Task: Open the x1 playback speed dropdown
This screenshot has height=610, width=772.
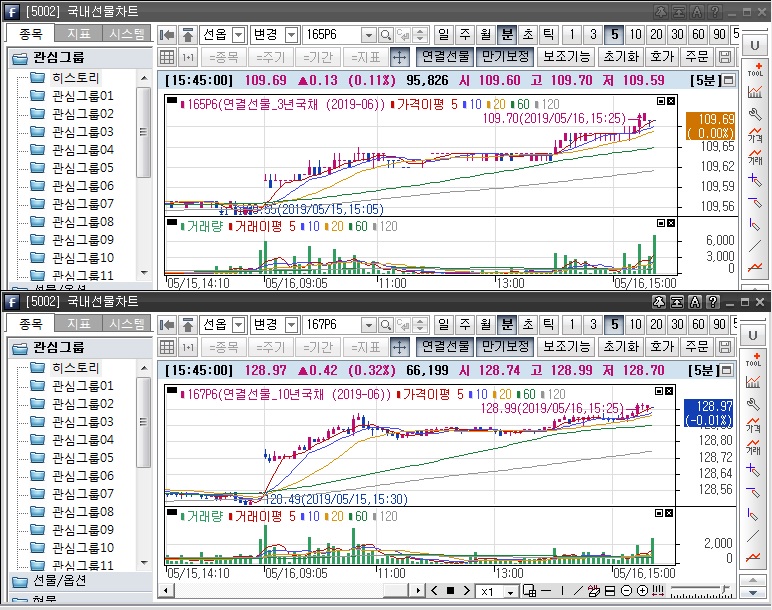Action: coord(510,591)
